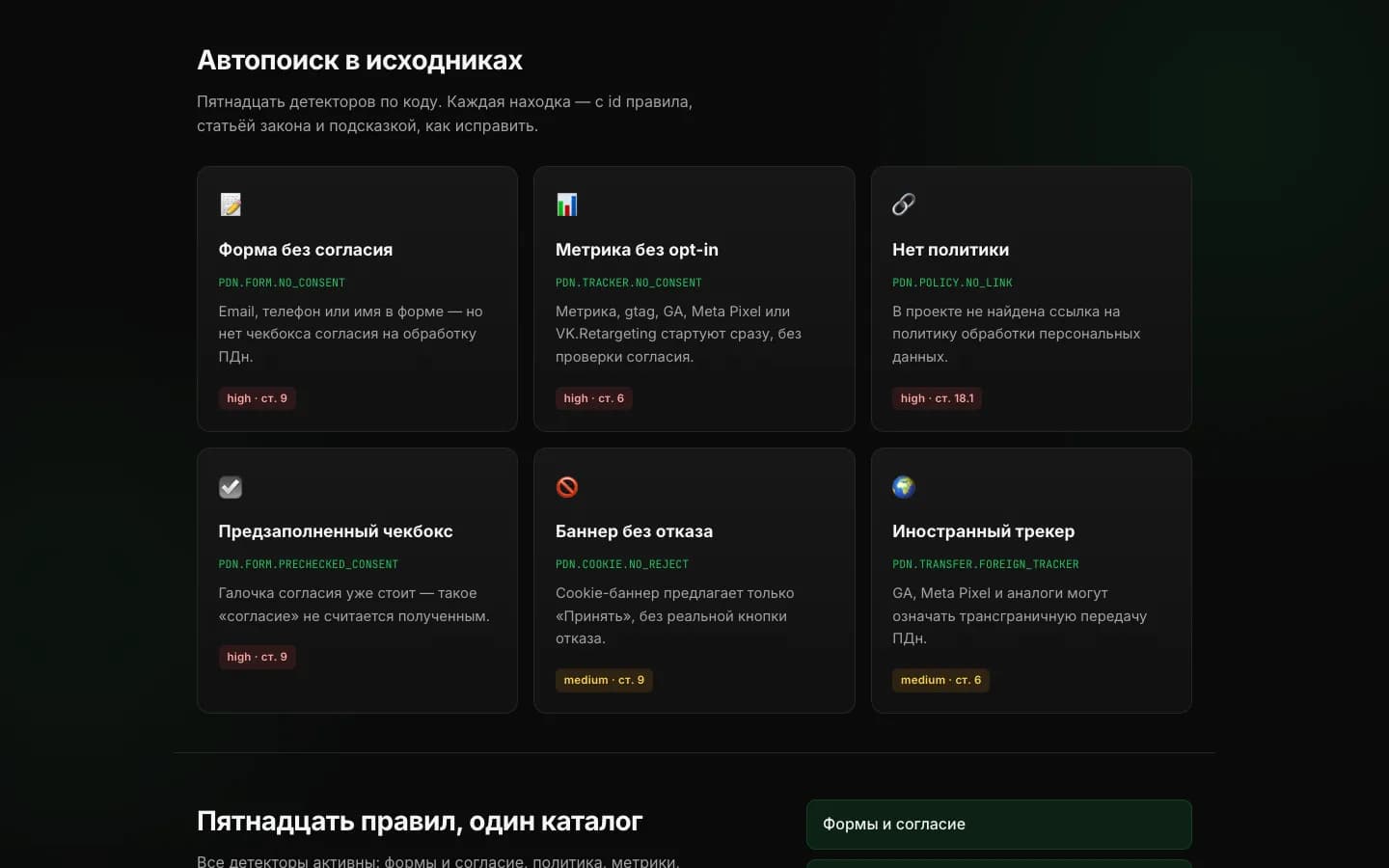The width and height of the screenshot is (1389, 868).
Task: Click the prohibited sign icon on Баннер без отказа card
Action: point(567,487)
